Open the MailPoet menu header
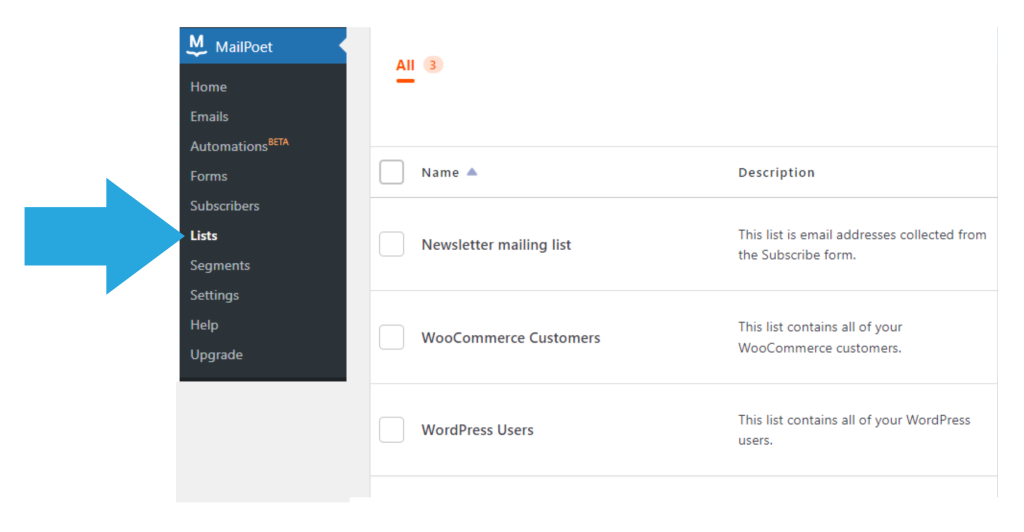The height and width of the screenshot is (532, 1024). click(263, 46)
